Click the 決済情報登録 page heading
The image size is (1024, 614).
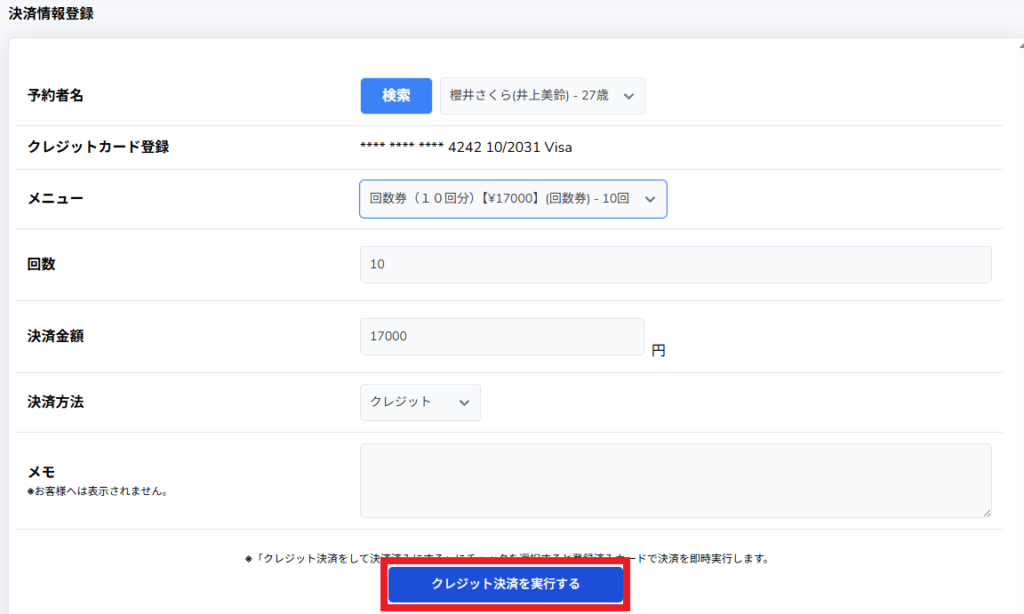(x=51, y=14)
